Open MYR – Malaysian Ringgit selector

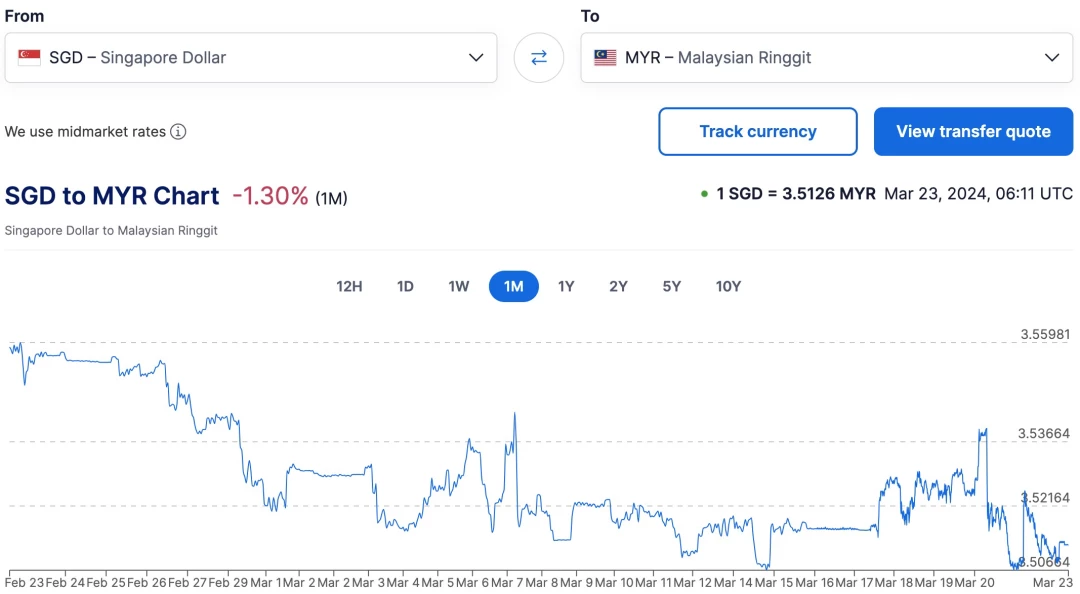(827, 57)
